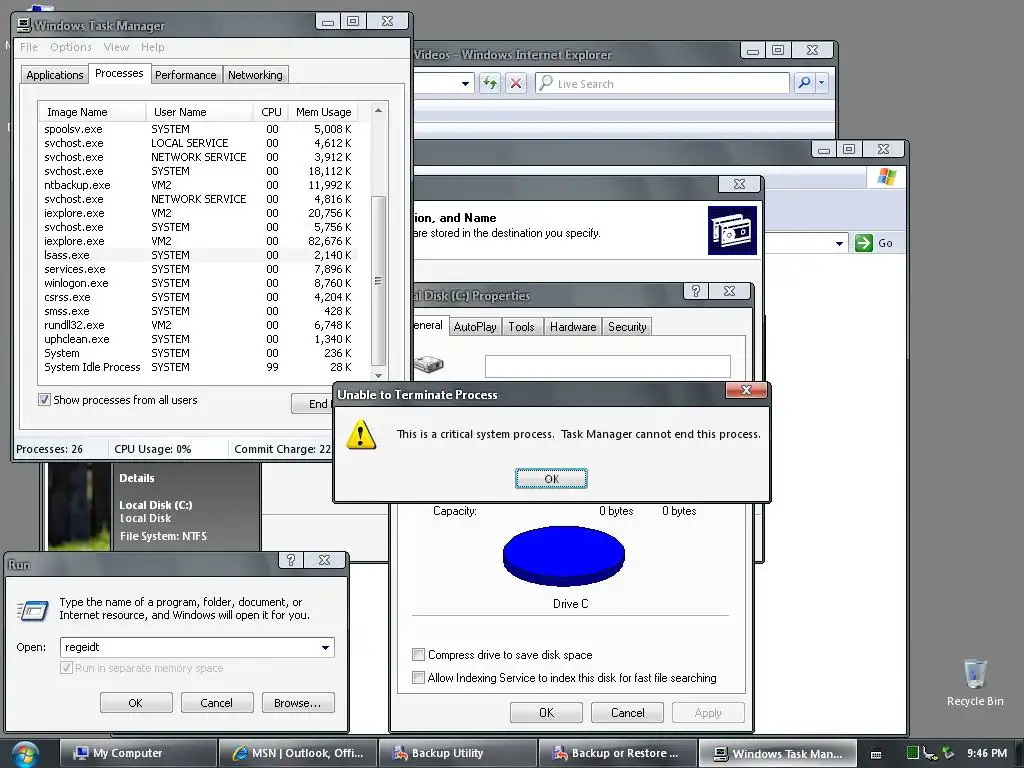Sort processes by the CPU column
This screenshot has width=1024, height=768.
[270, 112]
